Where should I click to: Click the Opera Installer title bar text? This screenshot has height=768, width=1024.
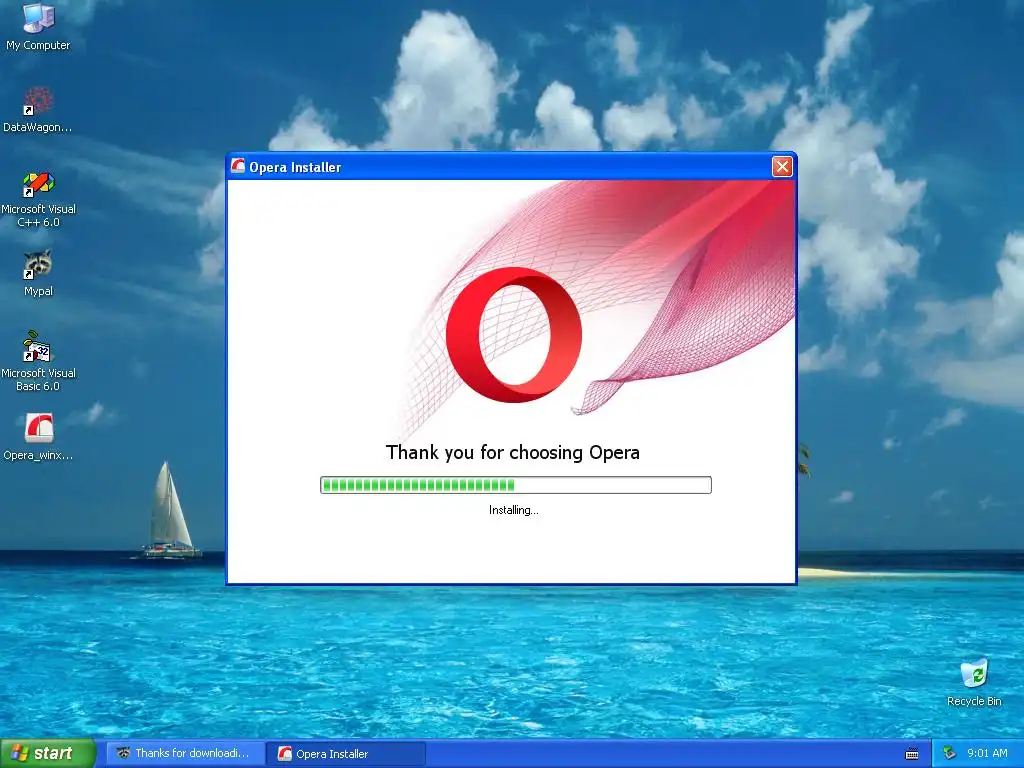click(295, 167)
